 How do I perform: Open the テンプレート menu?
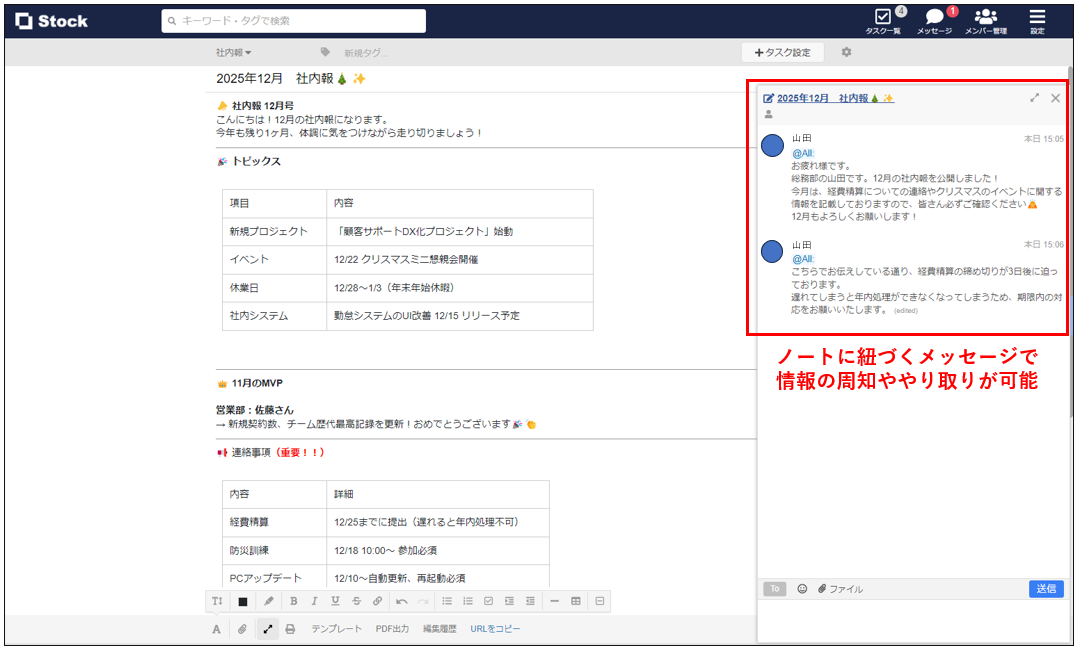click(337, 628)
